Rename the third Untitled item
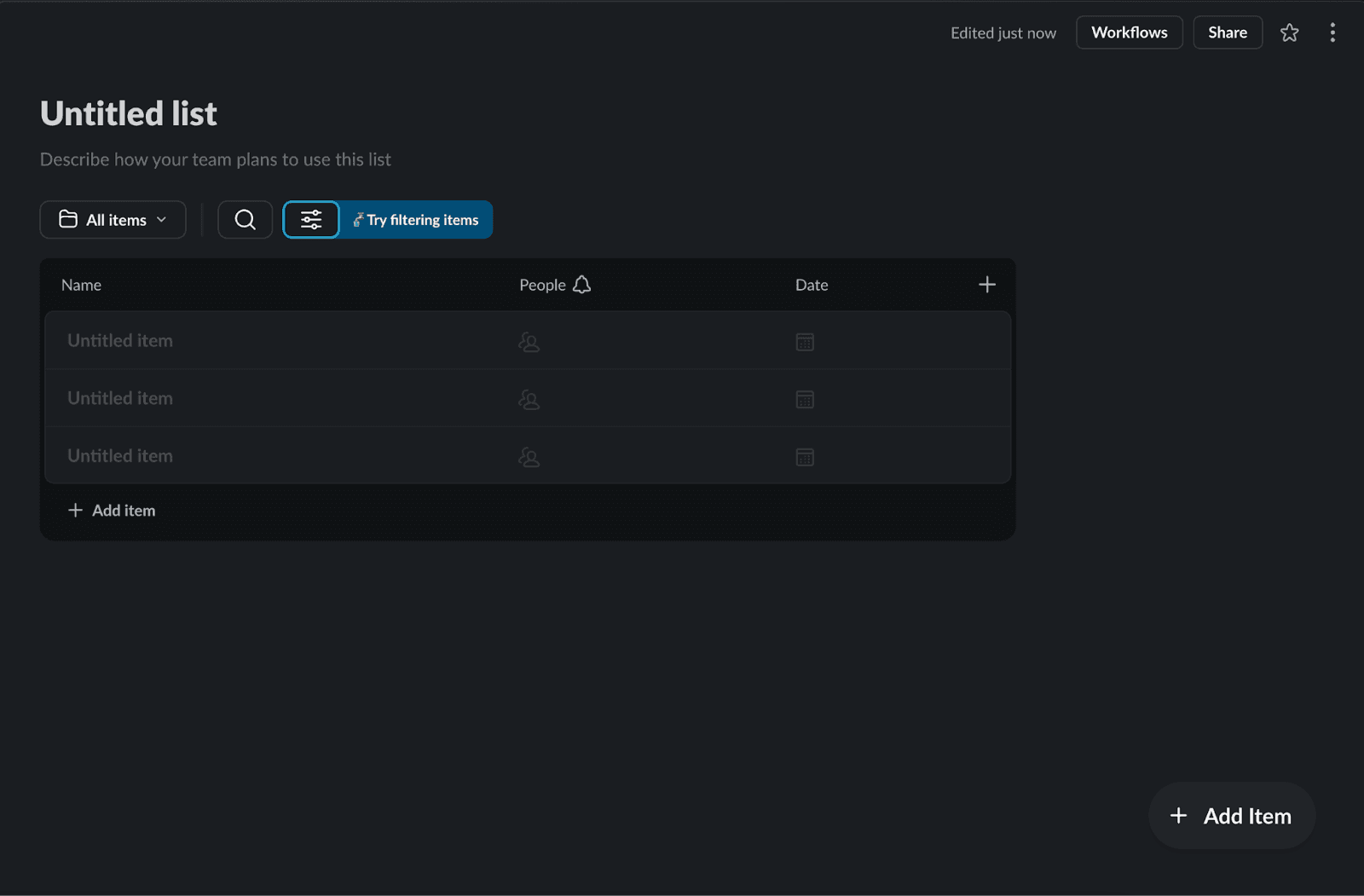 coord(120,456)
